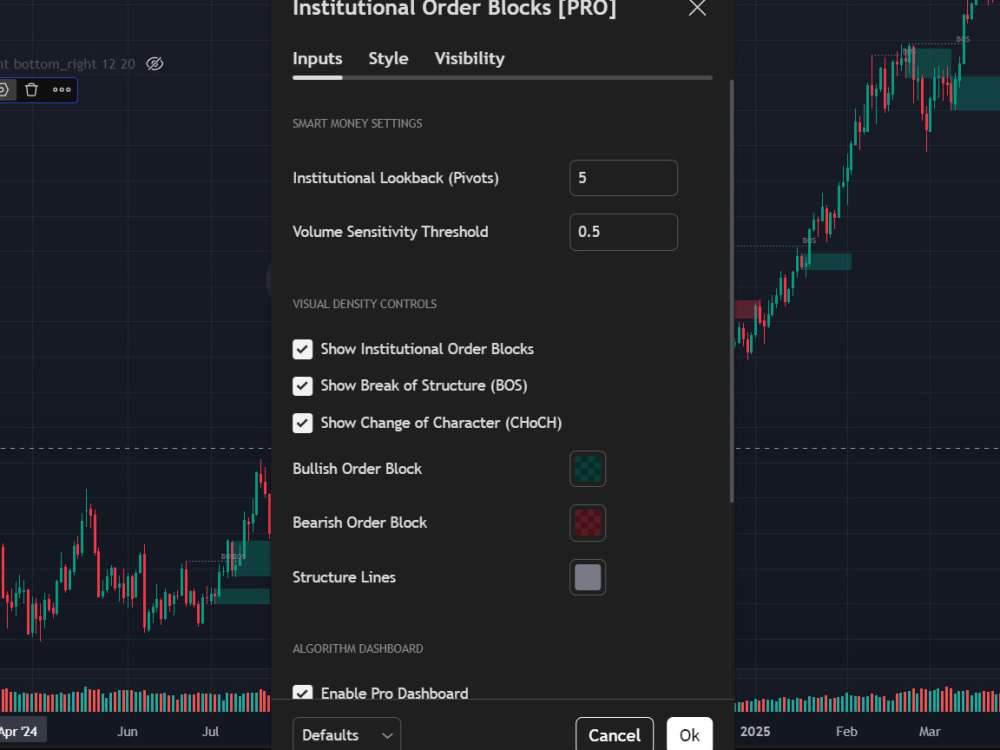Click the Apr '24 date label

(19, 732)
